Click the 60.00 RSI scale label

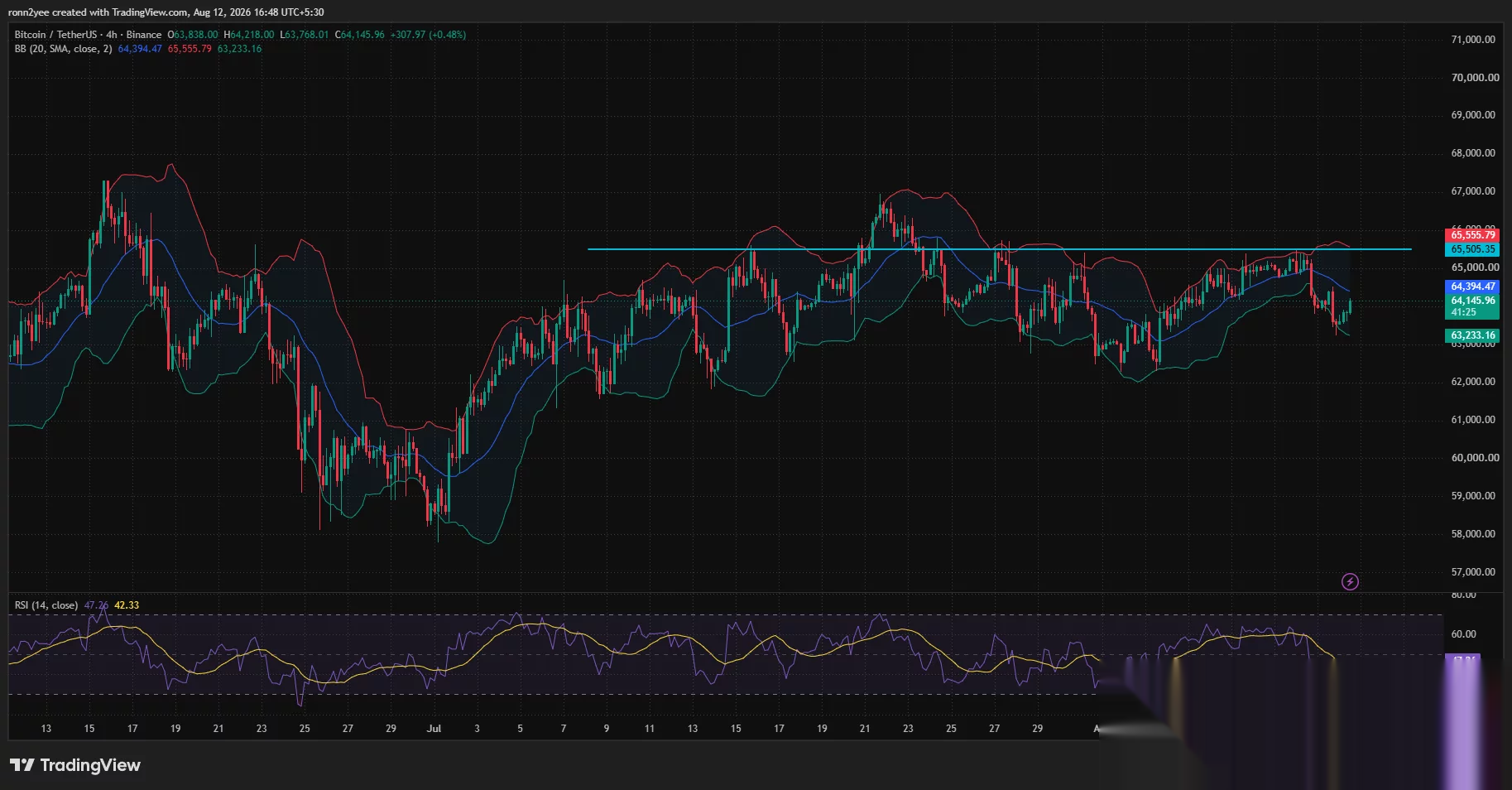click(x=1463, y=634)
